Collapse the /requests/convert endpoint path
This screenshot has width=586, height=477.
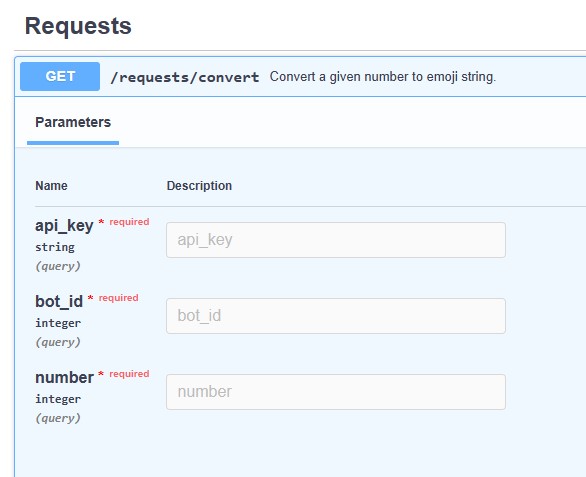185,77
